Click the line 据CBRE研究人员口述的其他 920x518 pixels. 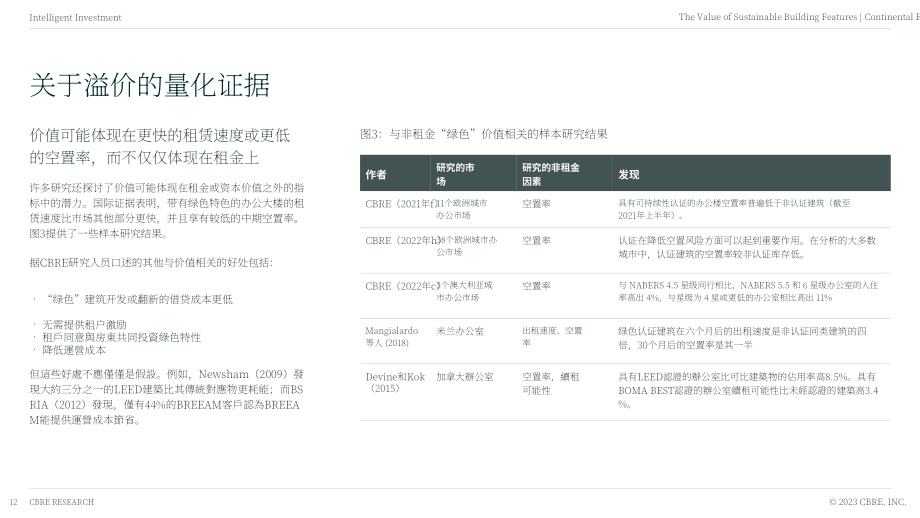tap(151, 262)
